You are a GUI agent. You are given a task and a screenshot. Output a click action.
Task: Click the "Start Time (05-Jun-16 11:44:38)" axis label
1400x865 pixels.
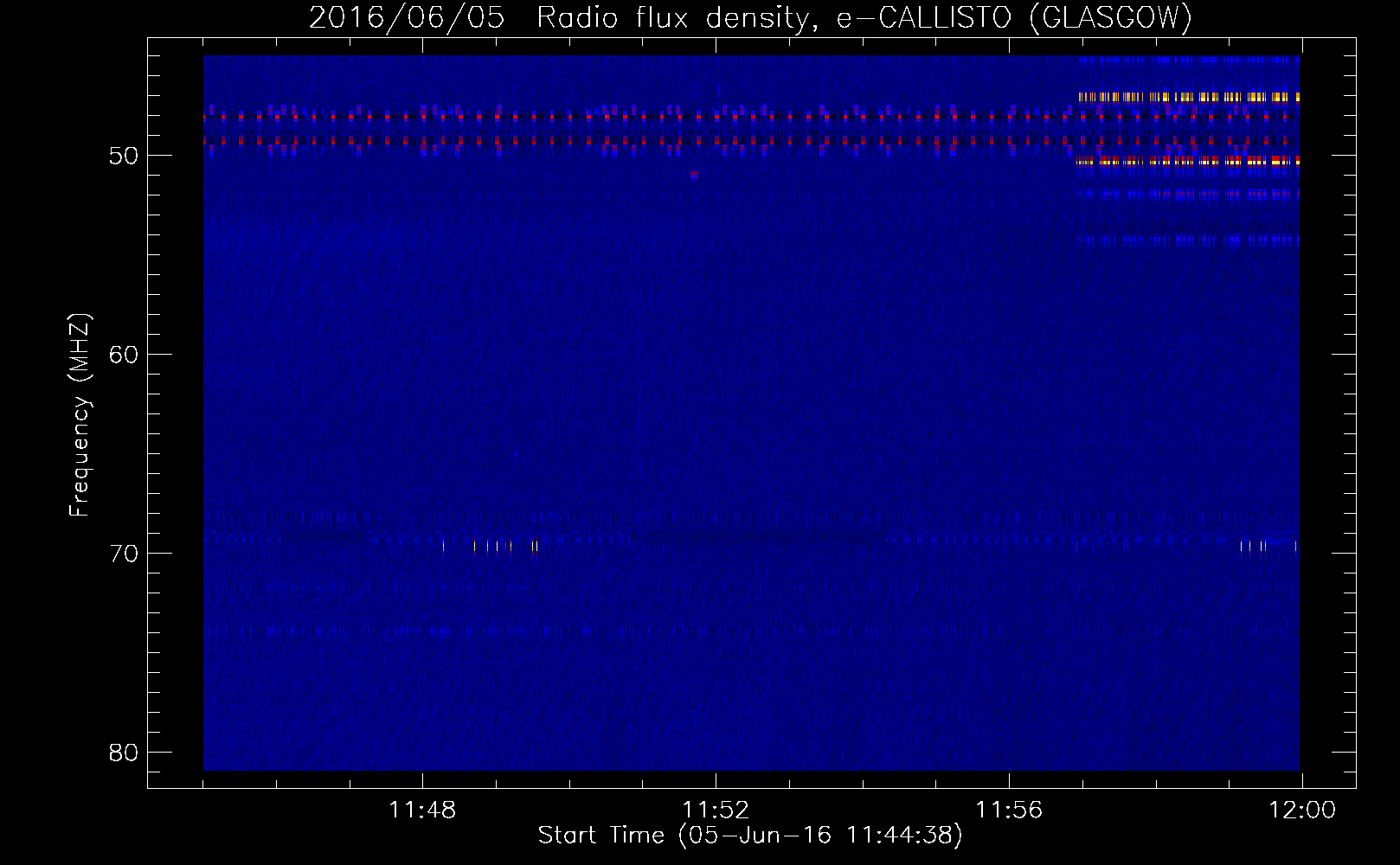pos(750,836)
